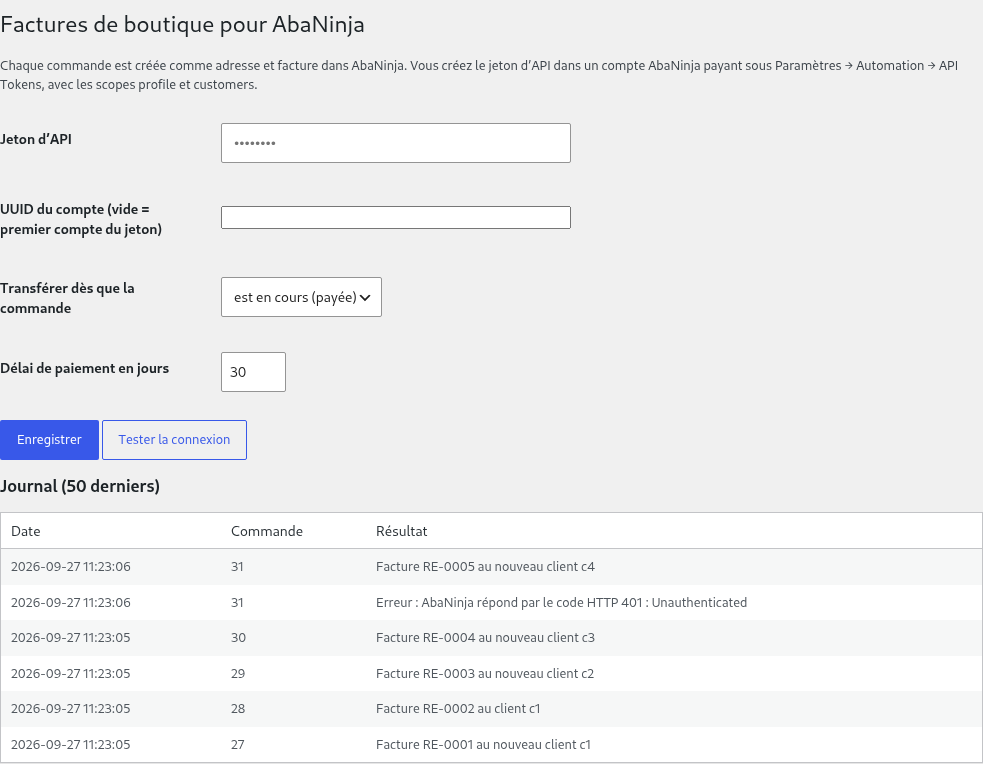Click order number 31 in the error row
Screen dimensions: 983x764
[237, 602]
